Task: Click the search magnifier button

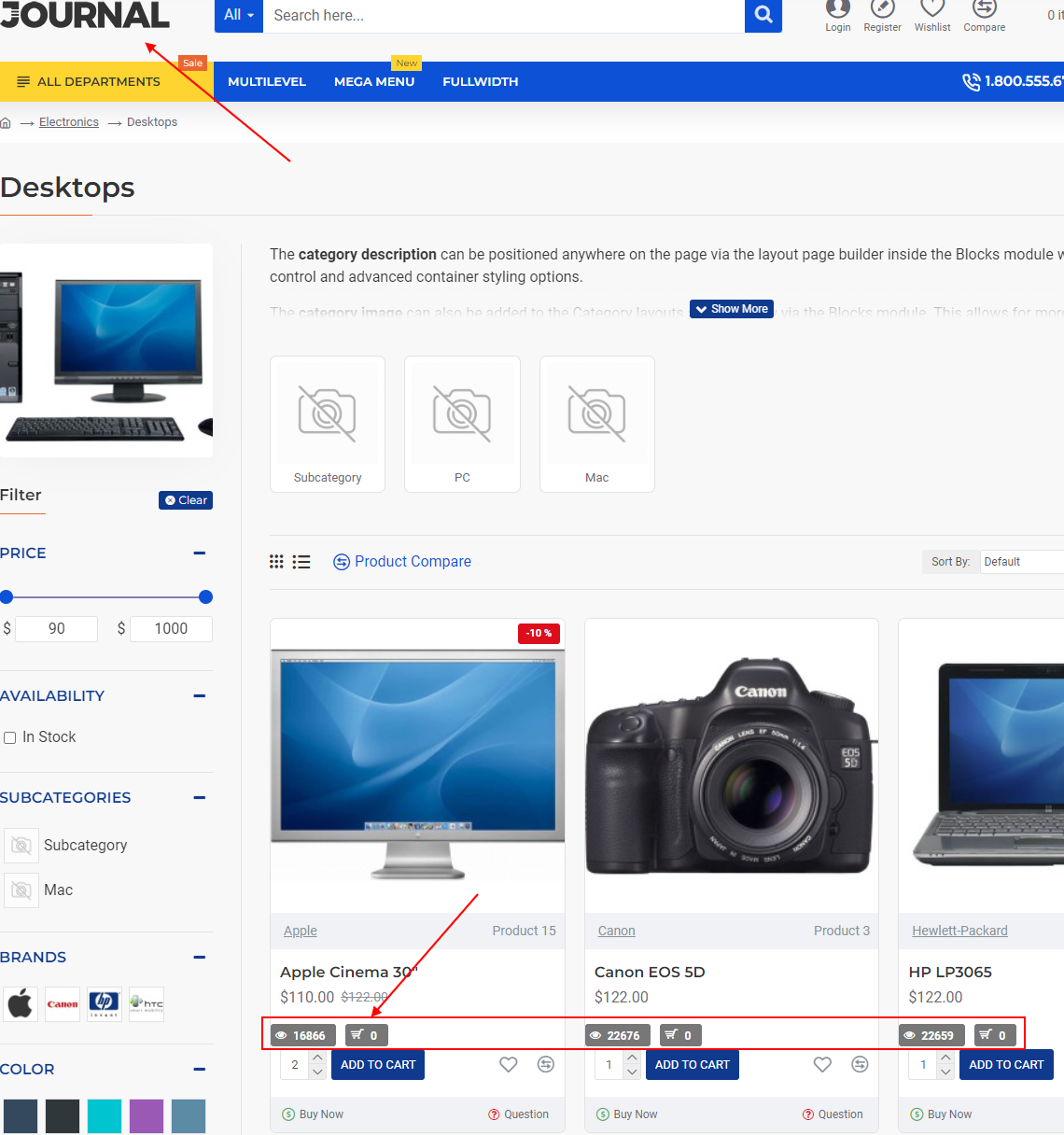Action: pyautogui.click(x=763, y=15)
